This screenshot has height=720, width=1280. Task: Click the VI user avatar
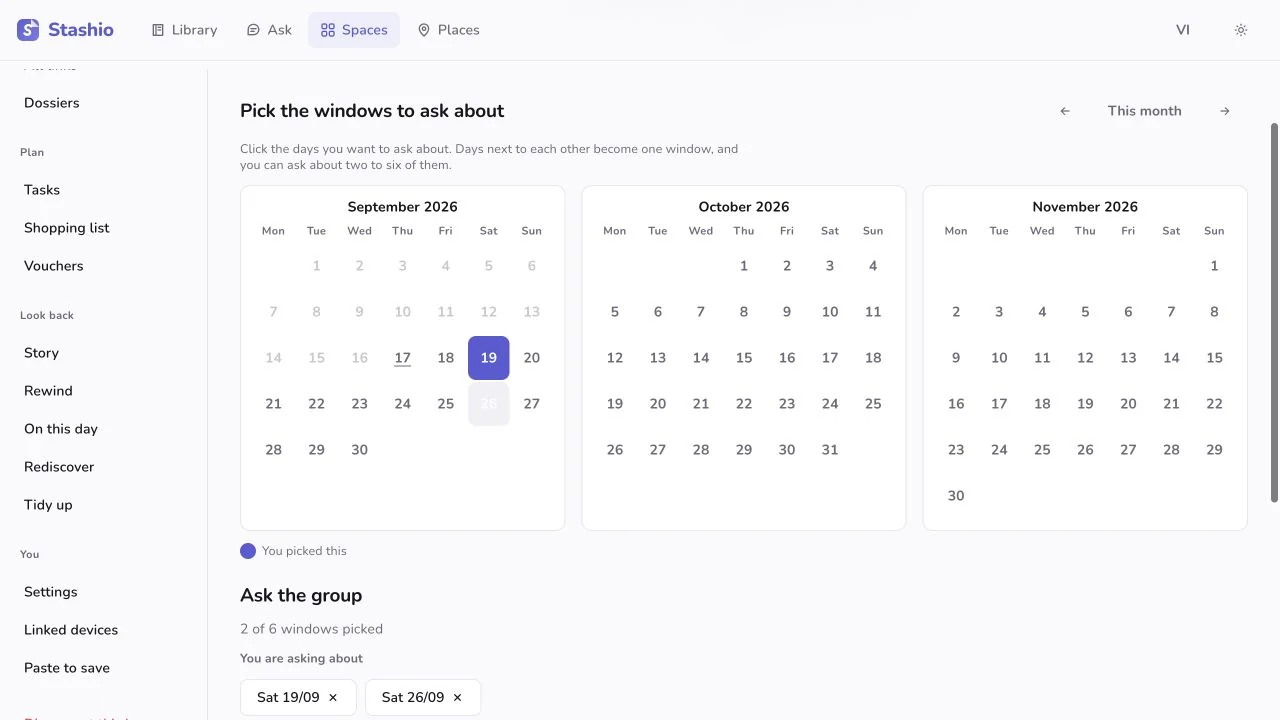[x=1183, y=30]
